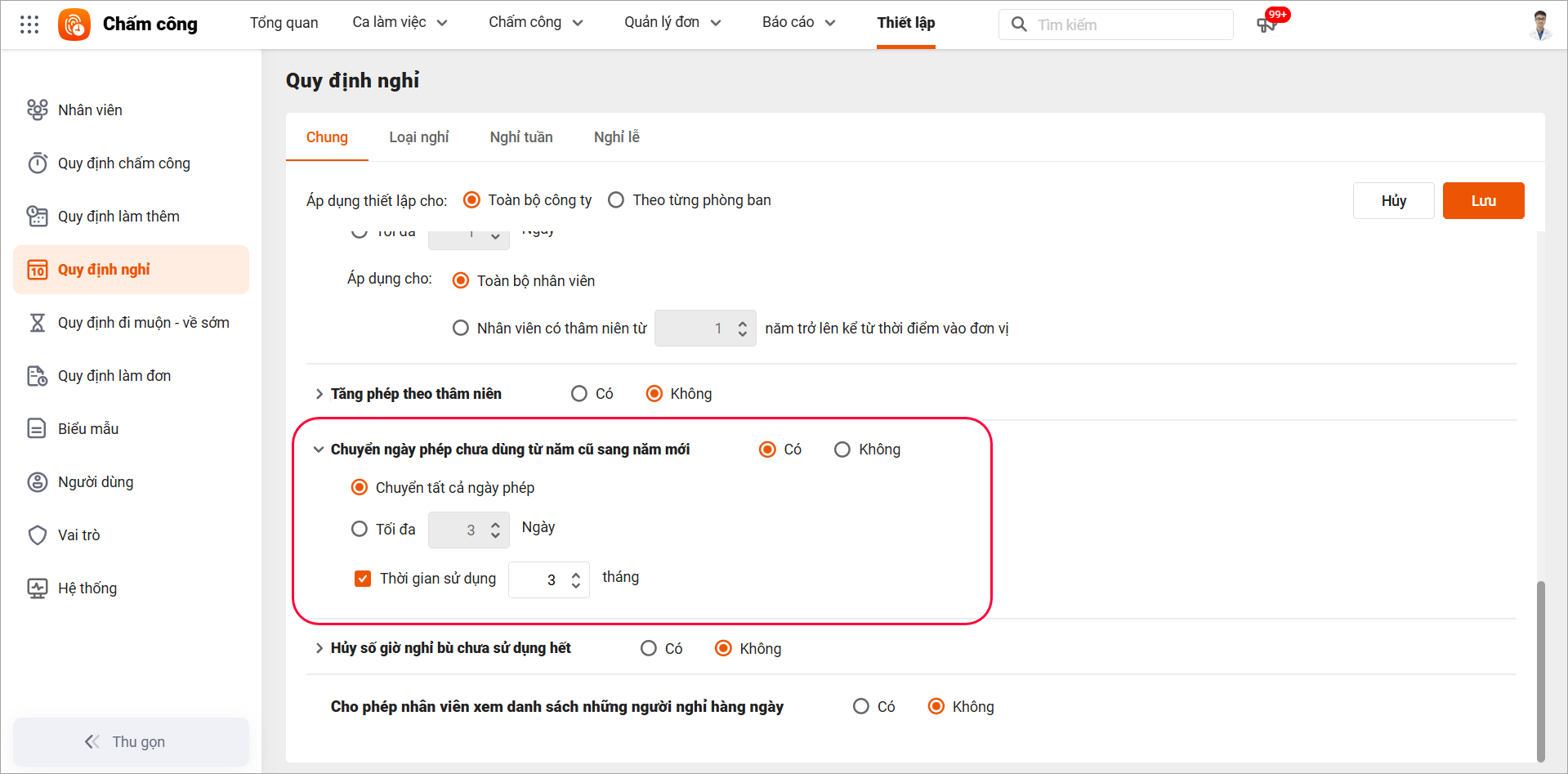The height and width of the screenshot is (774, 1568).
Task: Click the Vai trò shield icon
Action: pyautogui.click(x=38, y=535)
